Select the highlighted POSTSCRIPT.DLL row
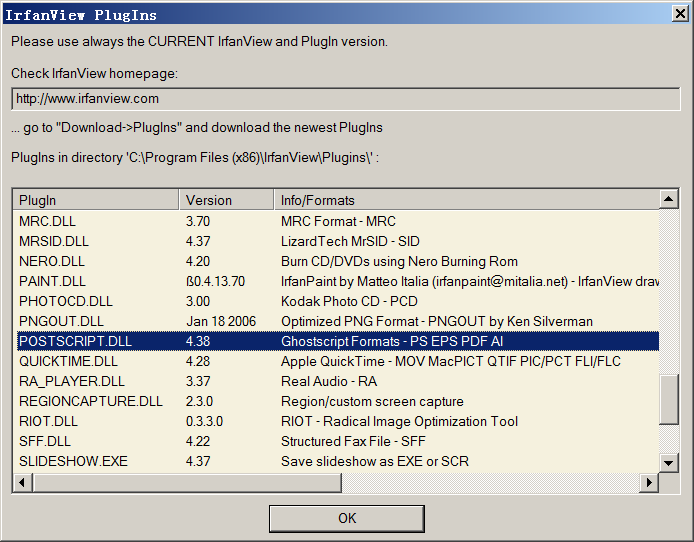Screen dimensions: 694x542 click(338, 341)
